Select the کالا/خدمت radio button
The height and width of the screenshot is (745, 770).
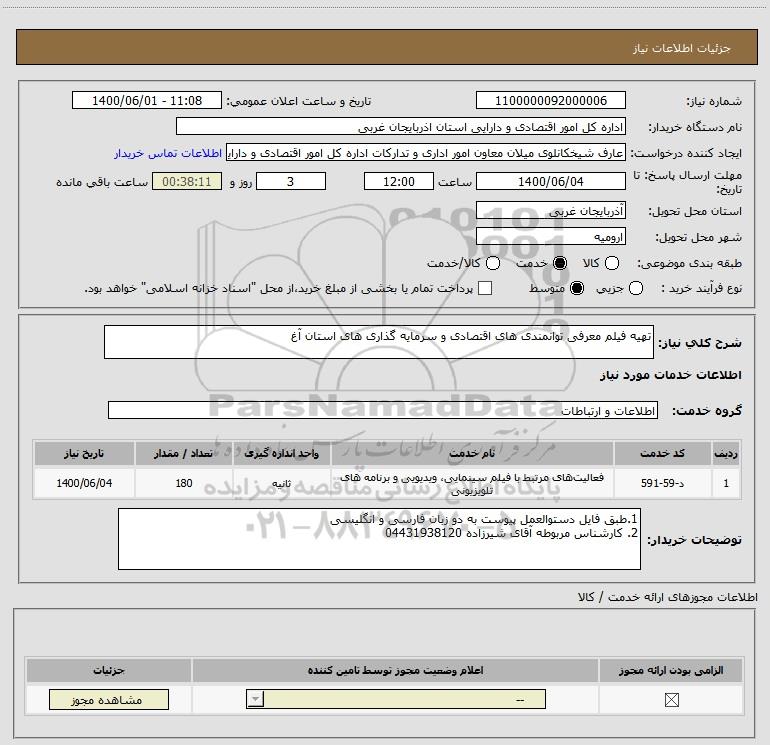point(493,263)
